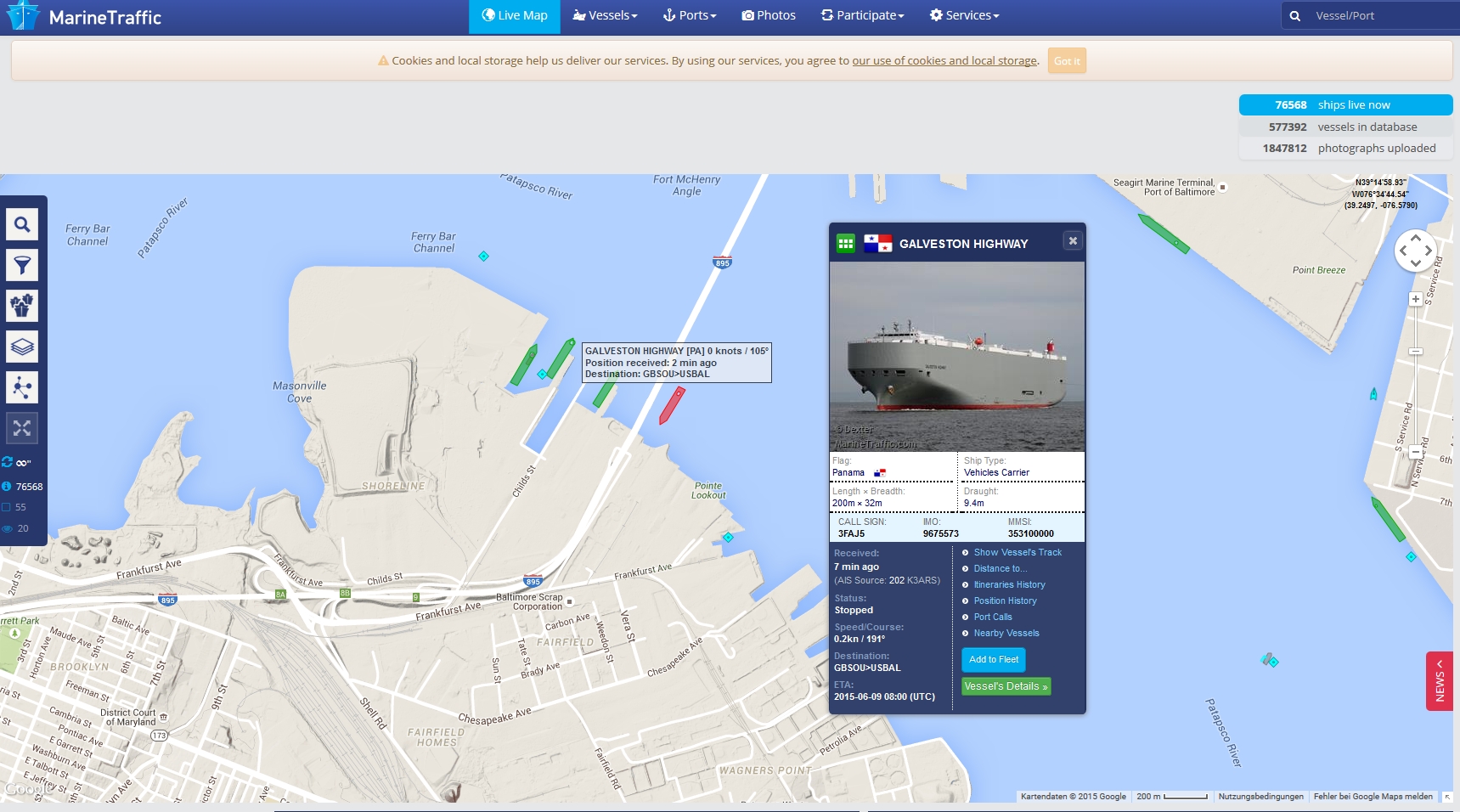Screen dimensions: 1460x812
Task: Expand the Ports dropdown menu
Action: tap(690, 16)
